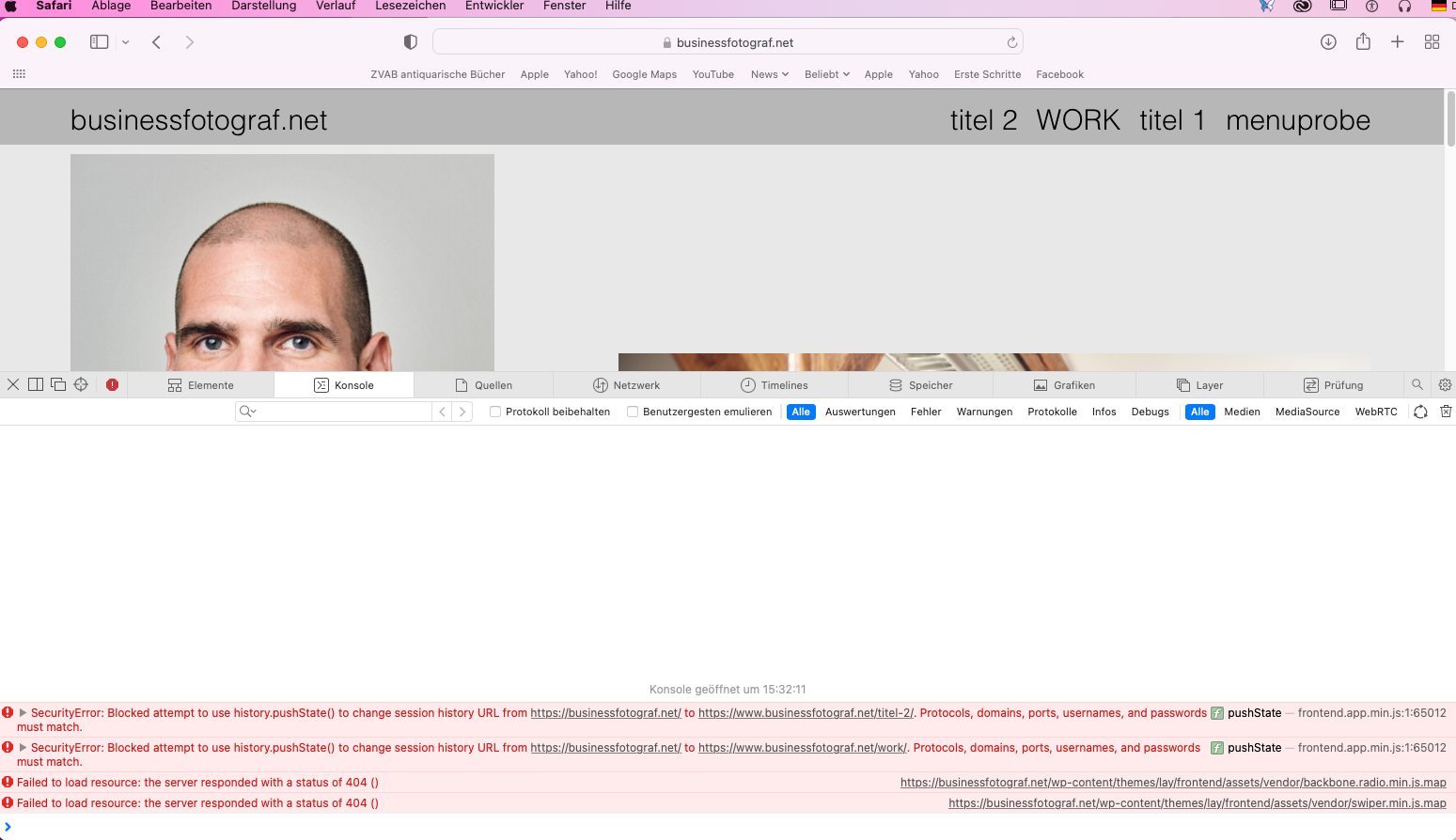
Task: Open the work link from the second error message
Action: 803,747
